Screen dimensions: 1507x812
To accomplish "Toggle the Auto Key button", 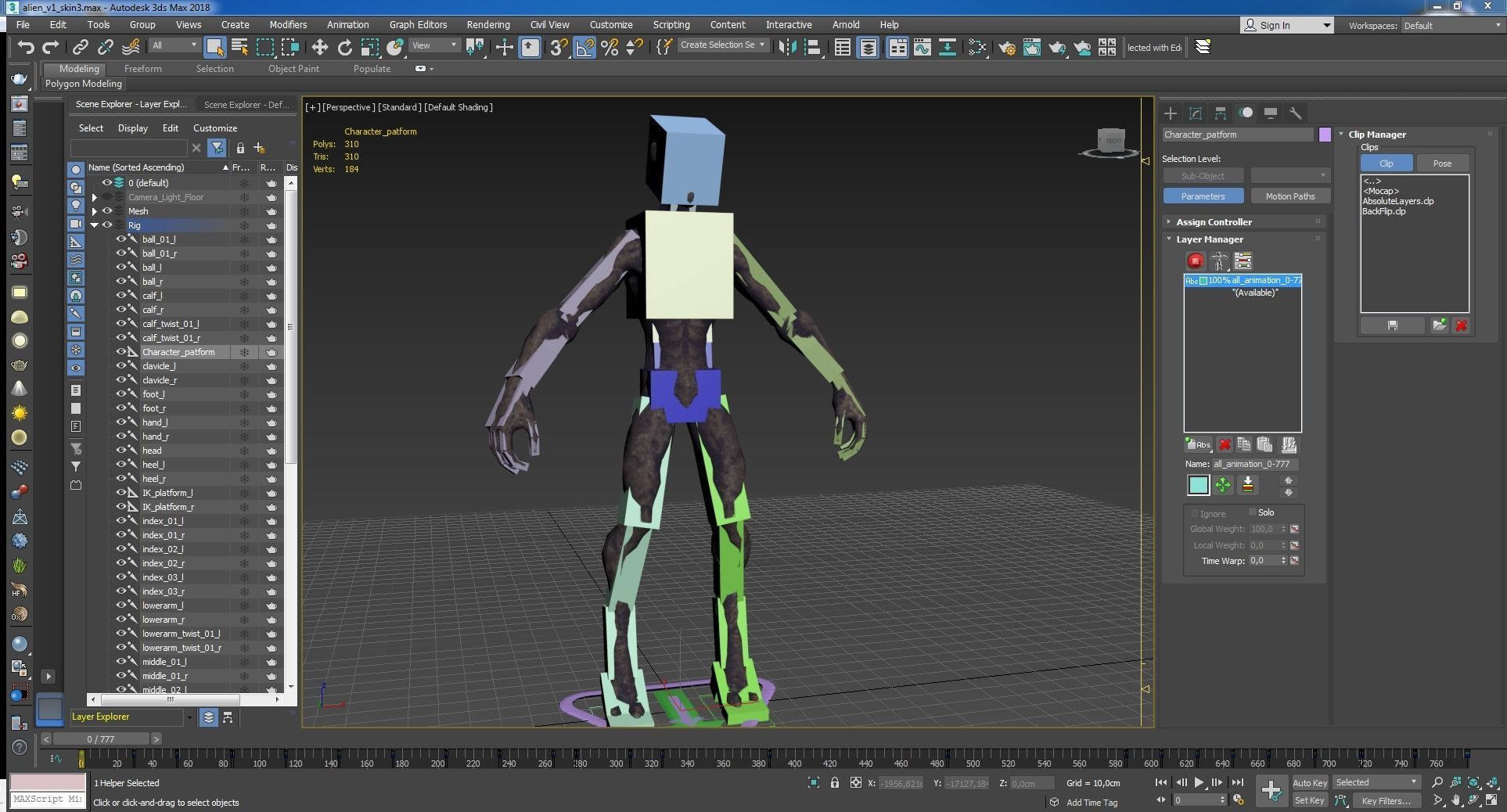I will click(x=1310, y=782).
